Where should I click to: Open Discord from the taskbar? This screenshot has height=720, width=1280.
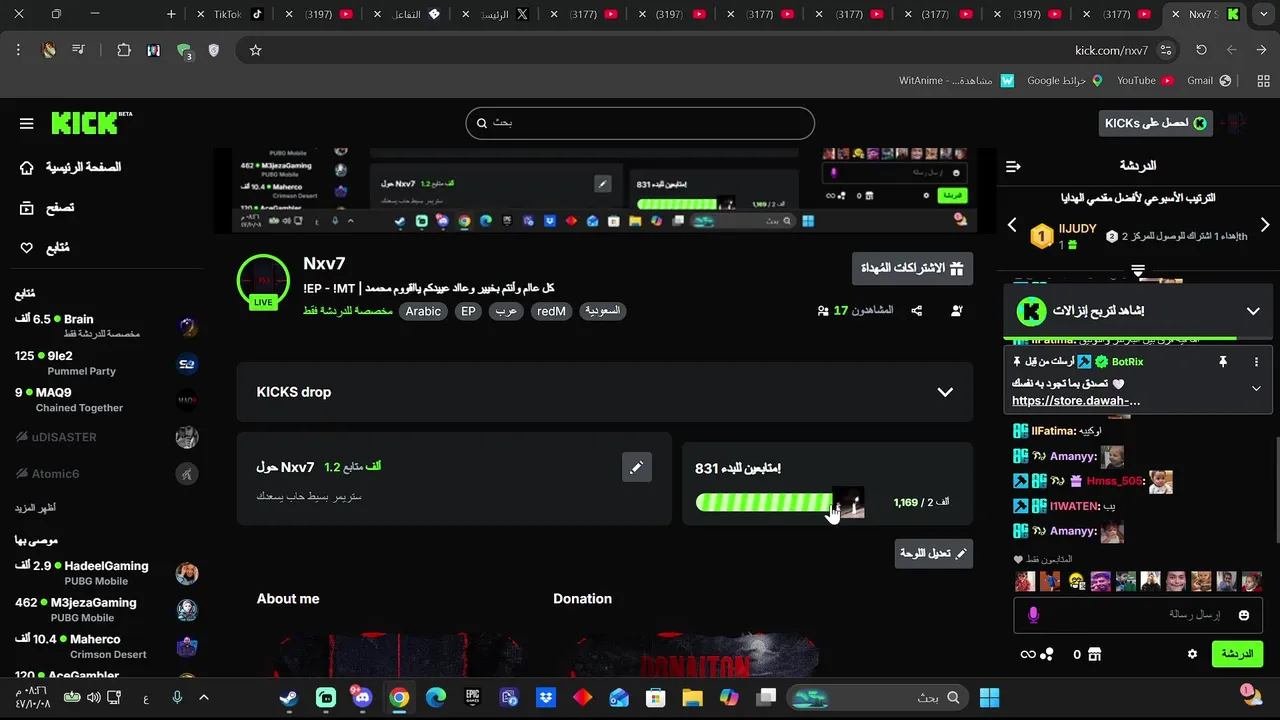click(x=361, y=698)
